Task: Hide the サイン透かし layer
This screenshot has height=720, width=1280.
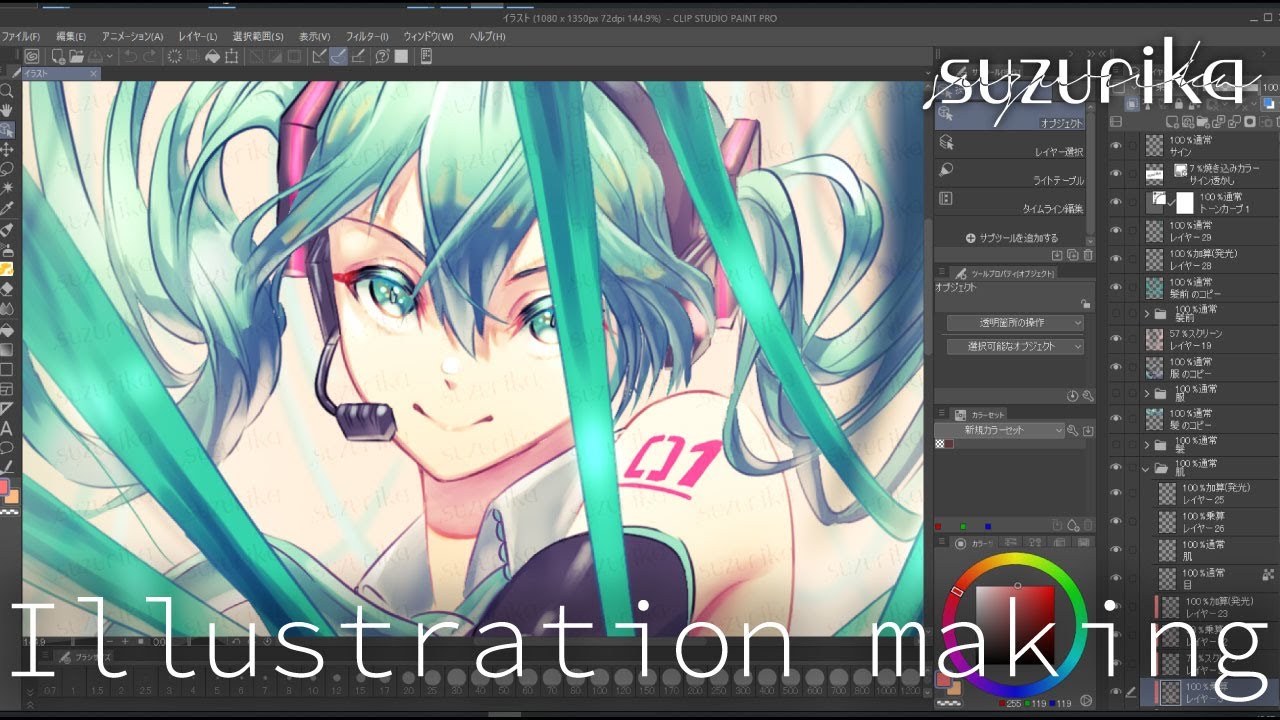Action: tap(1116, 174)
